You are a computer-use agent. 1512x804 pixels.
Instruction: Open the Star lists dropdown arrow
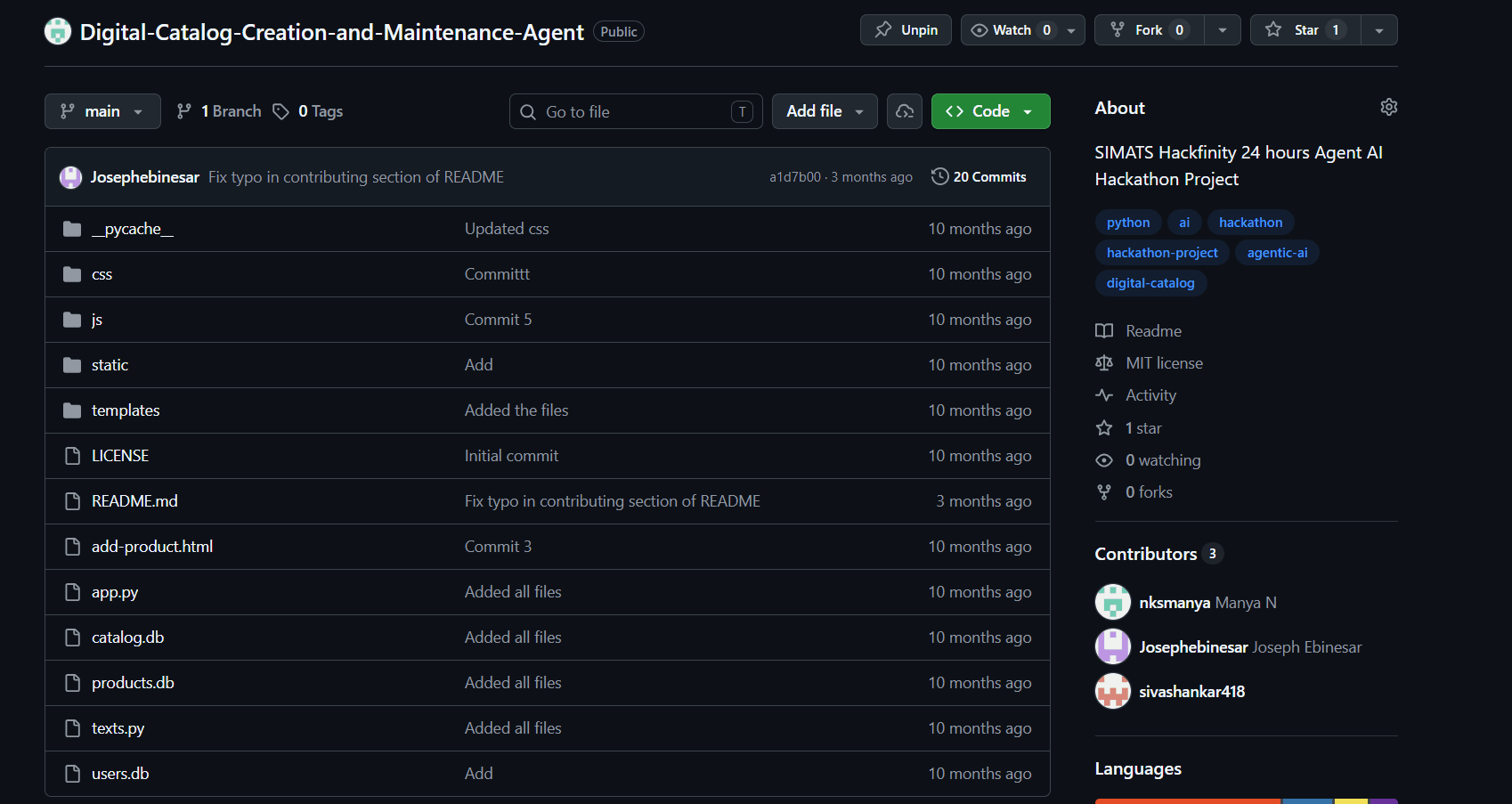pos(1379,30)
